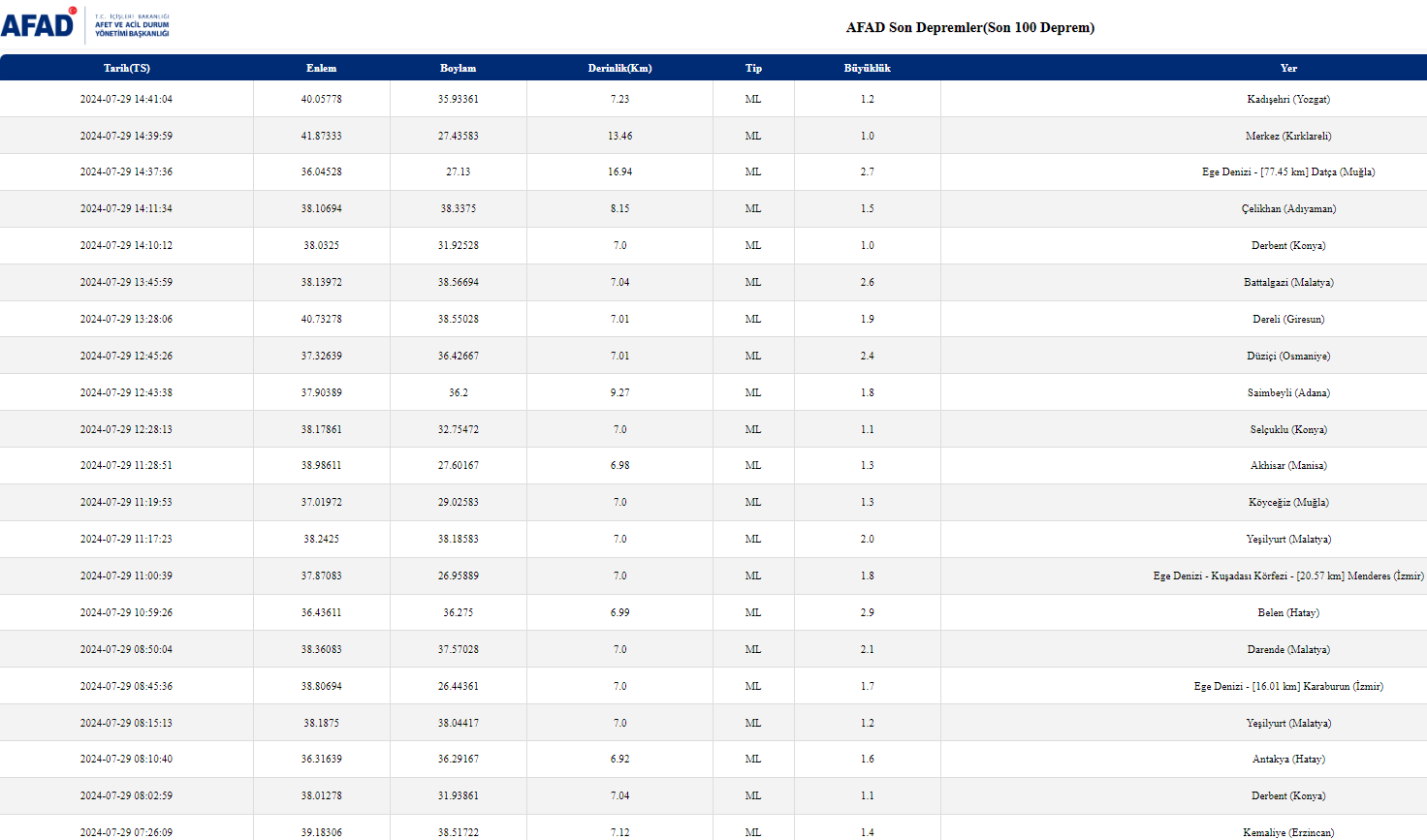Viewport: 1427px width, 840px height.
Task: Click latitude value 40.73278
Action: [x=322, y=319]
